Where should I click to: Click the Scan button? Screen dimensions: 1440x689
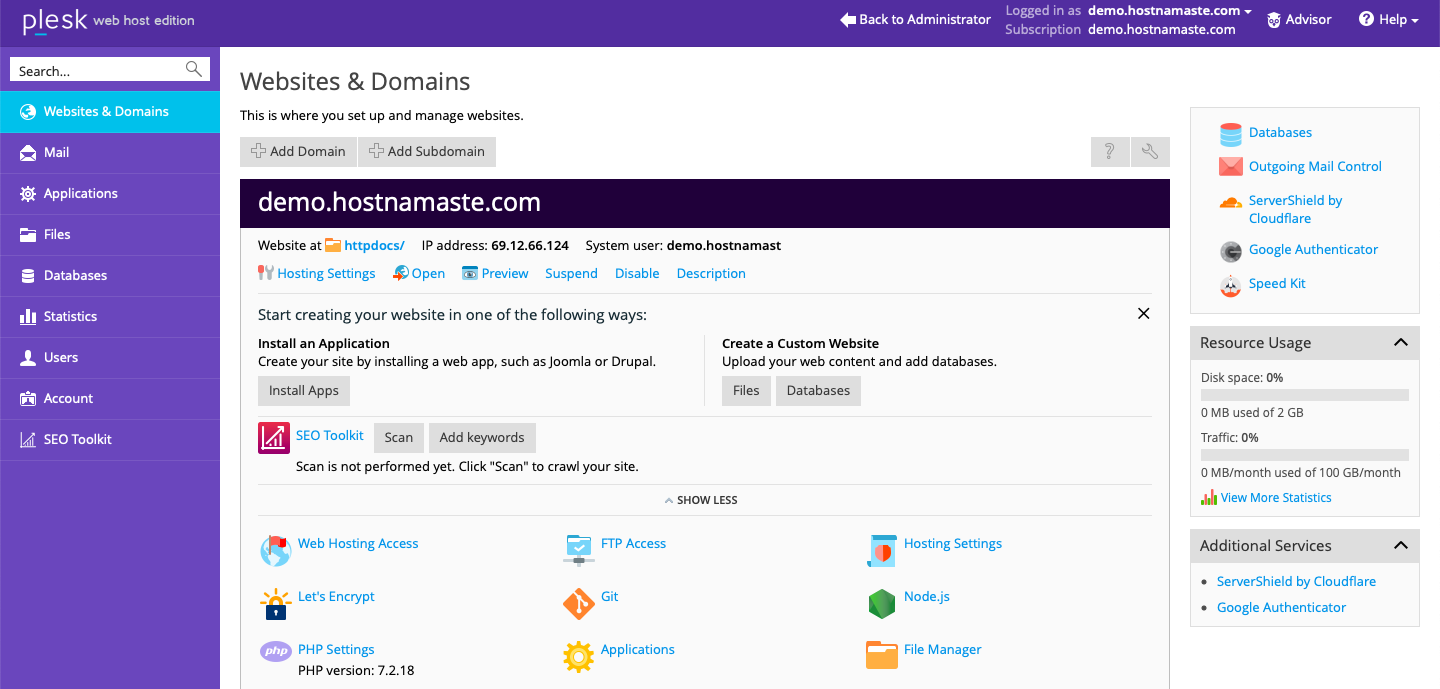[399, 438]
